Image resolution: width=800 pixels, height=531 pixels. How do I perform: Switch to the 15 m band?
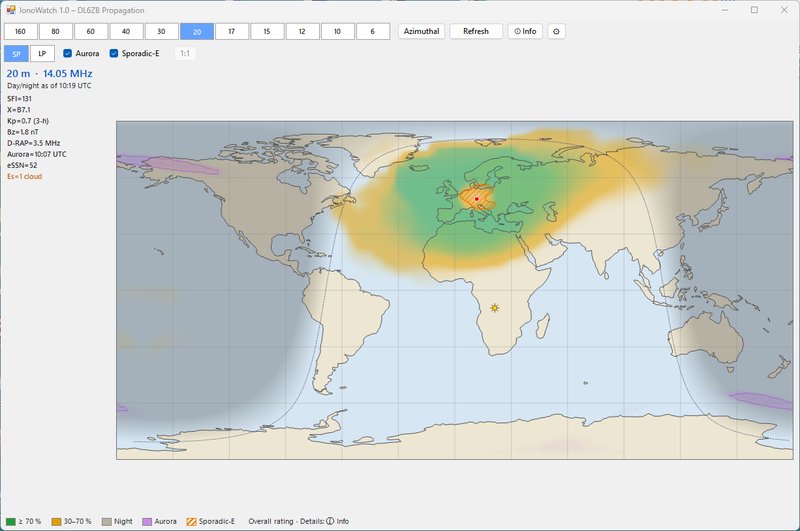(x=267, y=31)
